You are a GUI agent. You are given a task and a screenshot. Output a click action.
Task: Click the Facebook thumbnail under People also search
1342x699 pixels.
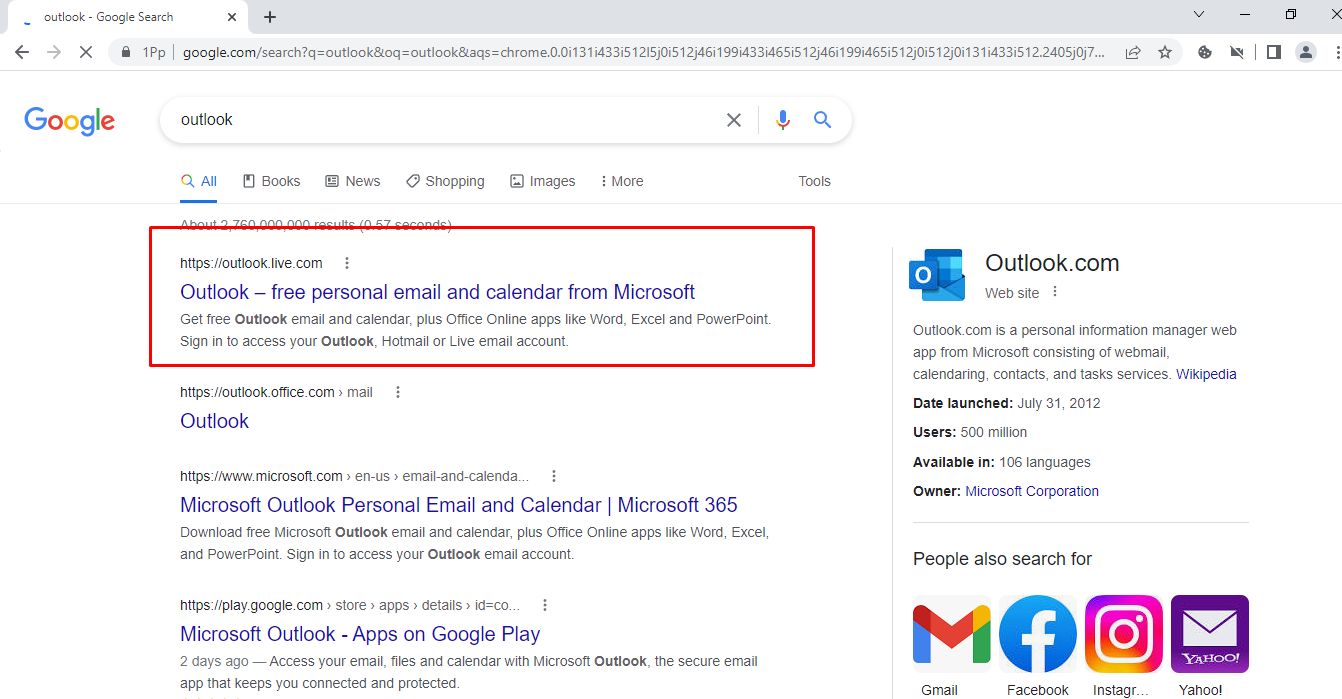point(1037,634)
